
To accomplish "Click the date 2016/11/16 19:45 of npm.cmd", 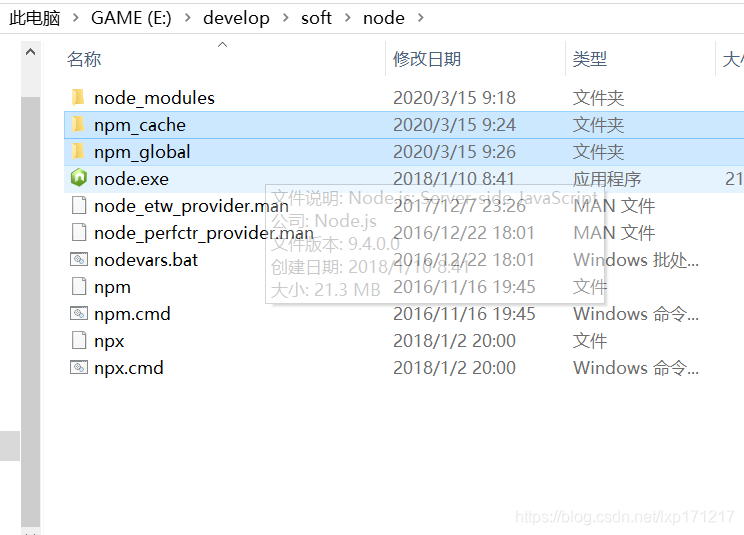I will pos(464,314).
